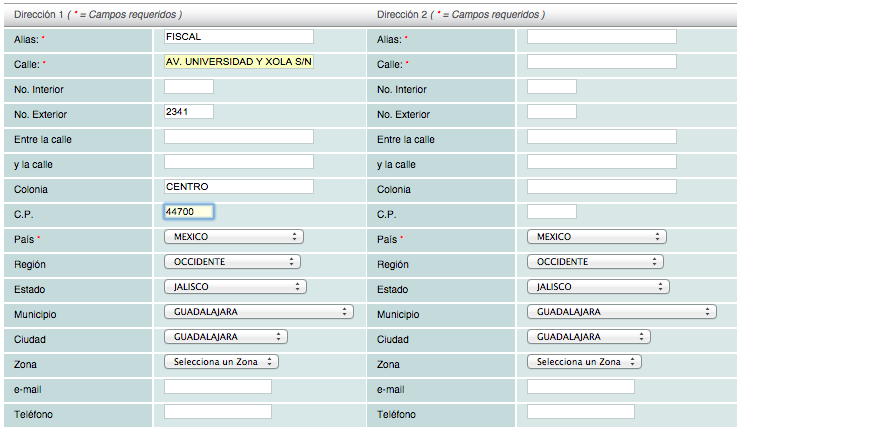Image resolution: width=884 pixels, height=431 pixels.
Task: Focus the Calle field in Dirección 2
Action: [601, 62]
